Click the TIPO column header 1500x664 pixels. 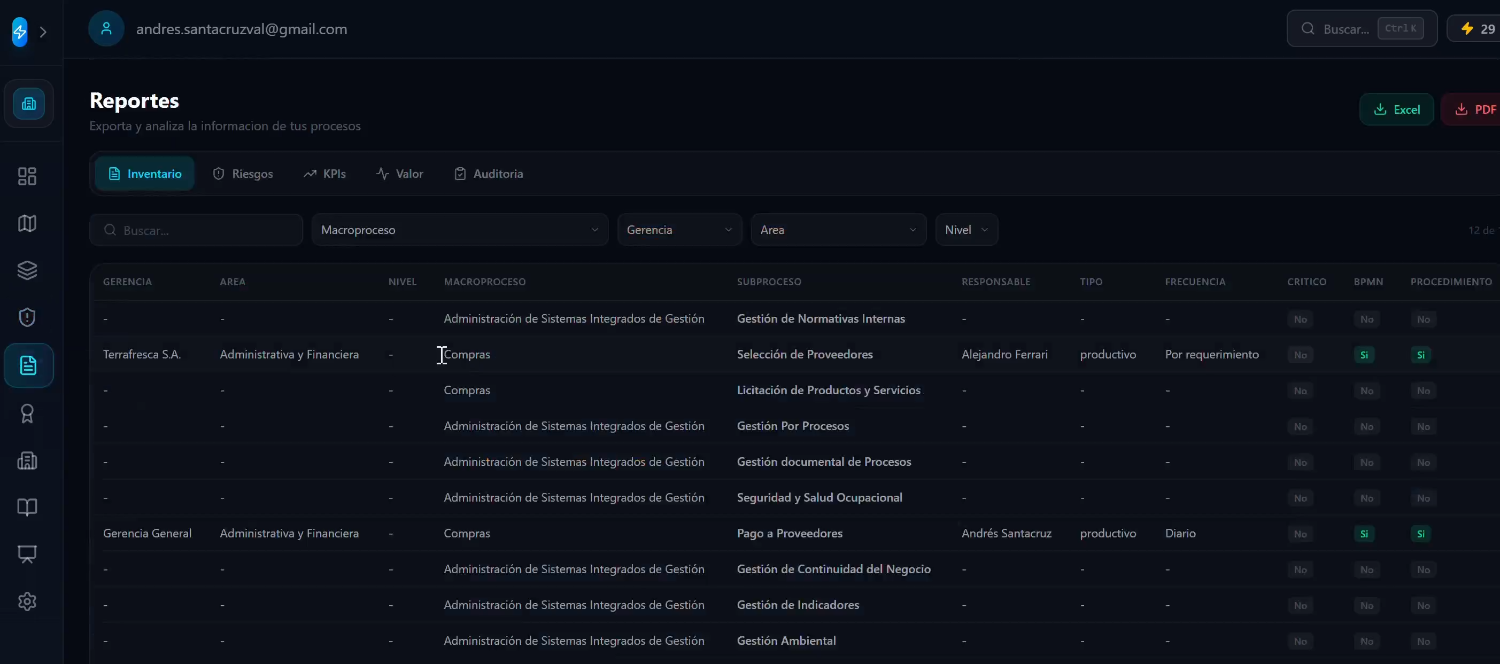(1091, 282)
